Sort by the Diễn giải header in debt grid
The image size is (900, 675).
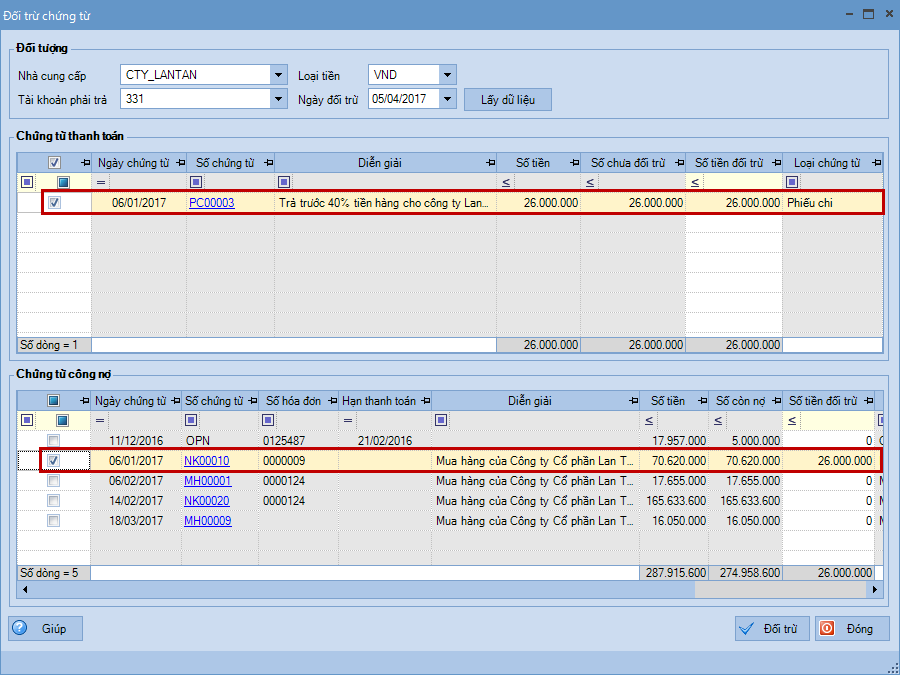point(529,401)
